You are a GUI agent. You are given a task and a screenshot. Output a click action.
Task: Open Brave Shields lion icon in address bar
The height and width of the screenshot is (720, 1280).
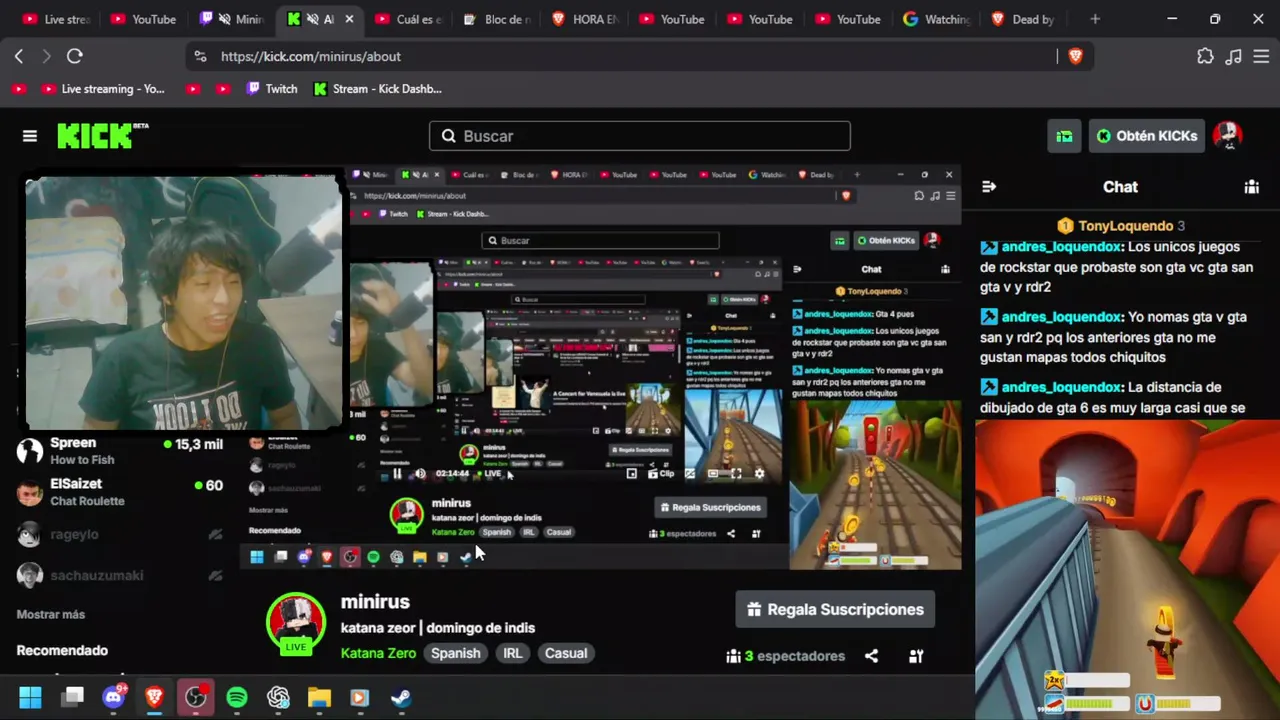tap(1076, 57)
